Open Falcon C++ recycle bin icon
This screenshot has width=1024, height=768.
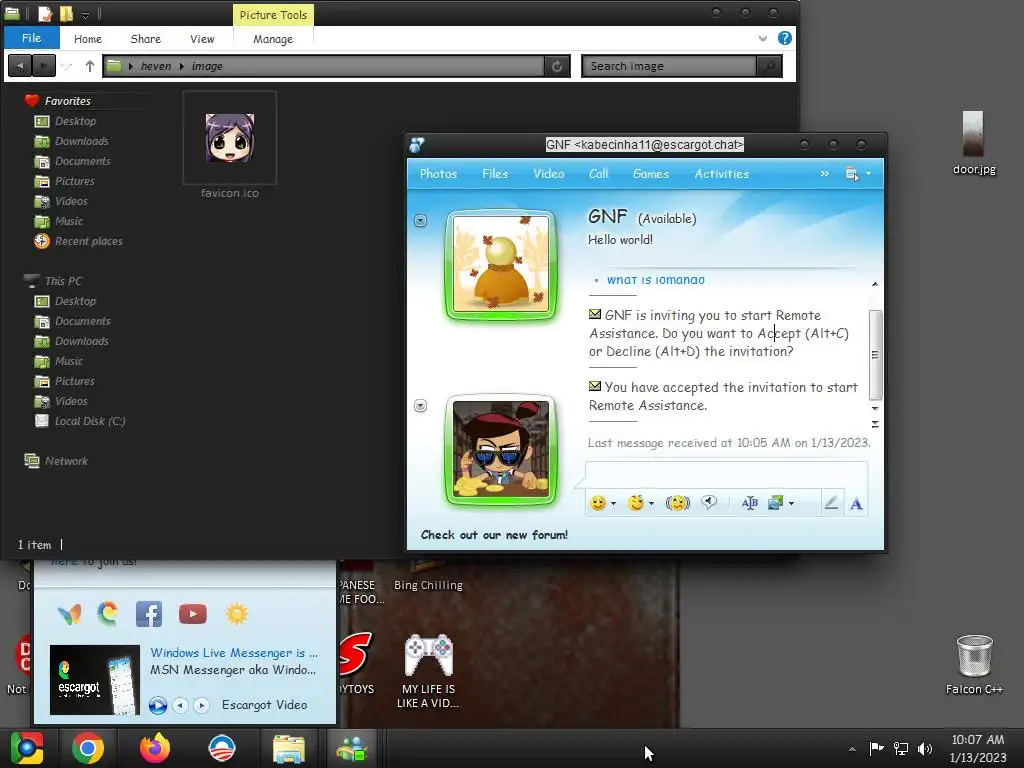(974, 664)
